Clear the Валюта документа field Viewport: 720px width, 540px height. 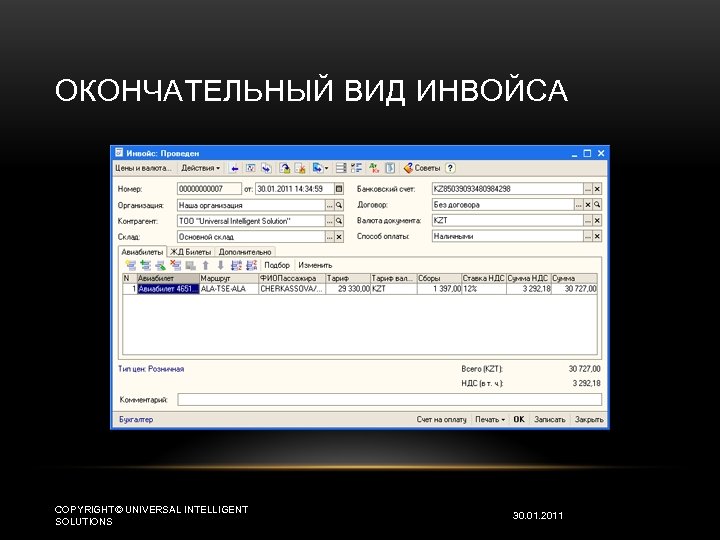click(597, 221)
